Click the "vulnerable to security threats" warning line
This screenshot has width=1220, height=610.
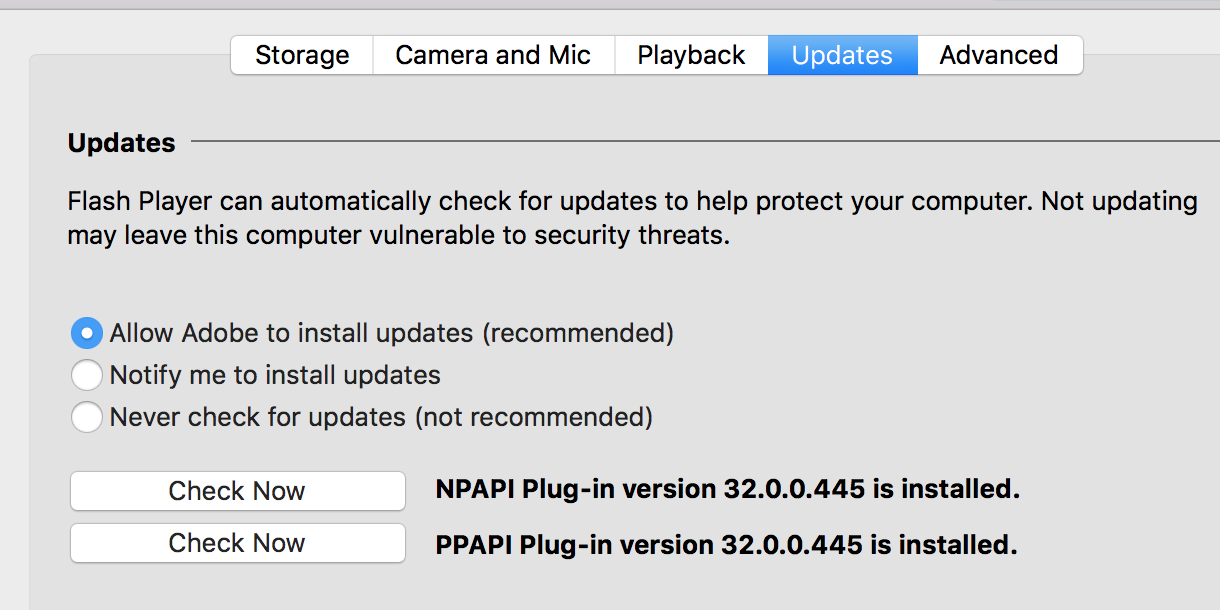(398, 237)
